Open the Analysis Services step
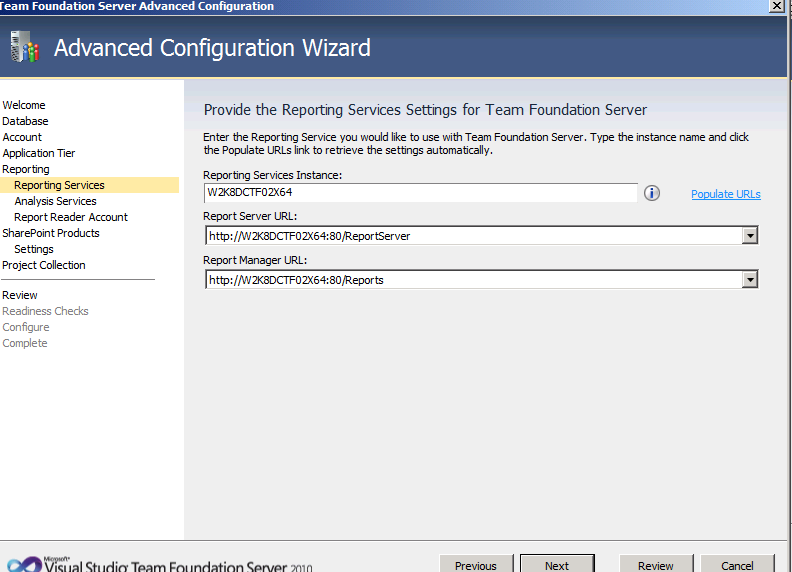 (x=56, y=201)
